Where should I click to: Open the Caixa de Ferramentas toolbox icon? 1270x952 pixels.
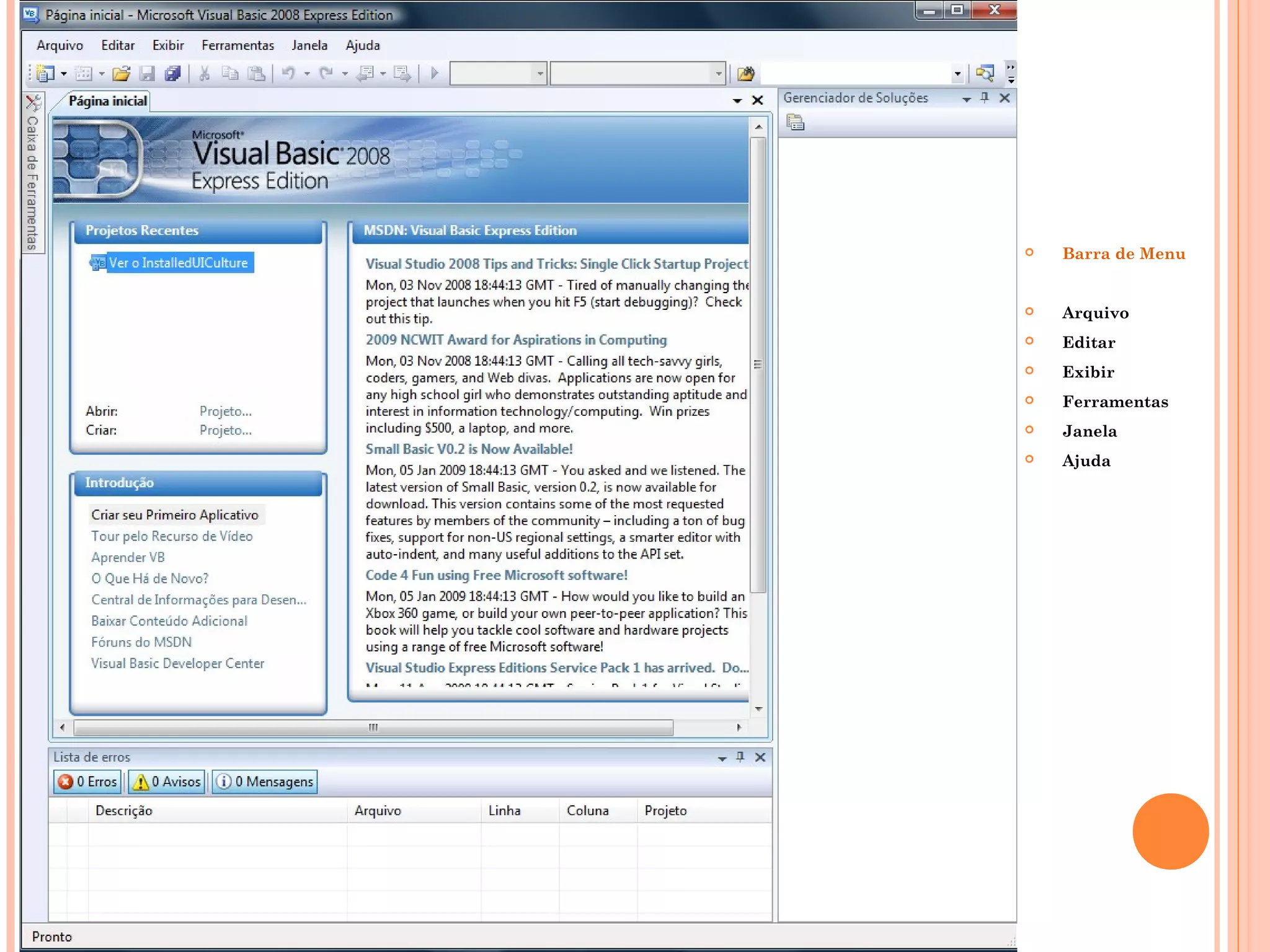coord(33,103)
